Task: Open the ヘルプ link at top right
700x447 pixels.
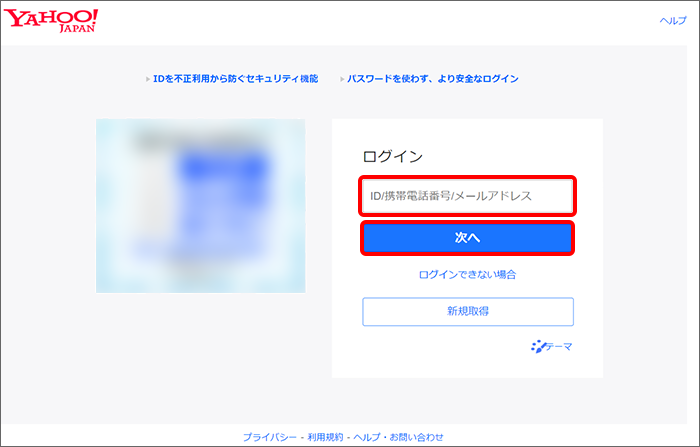Action: coord(673,21)
